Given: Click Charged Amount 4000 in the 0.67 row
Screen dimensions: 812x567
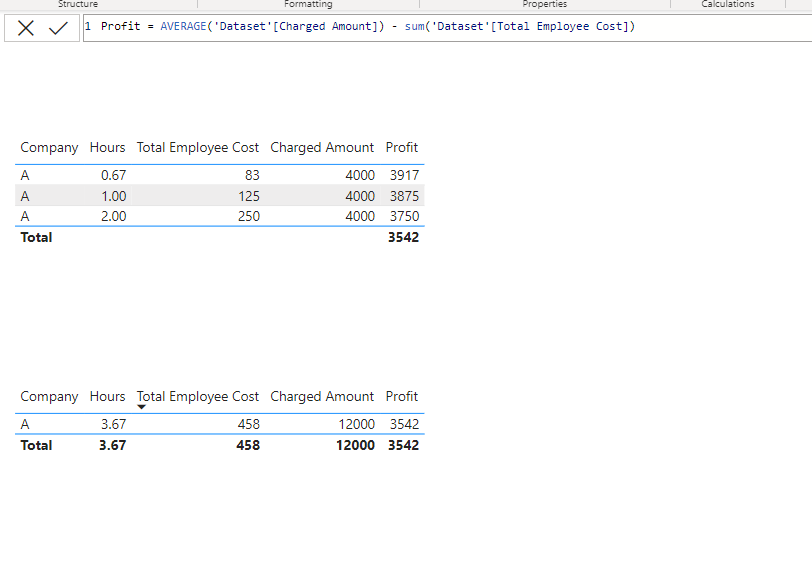Looking at the screenshot, I should pos(360,176).
